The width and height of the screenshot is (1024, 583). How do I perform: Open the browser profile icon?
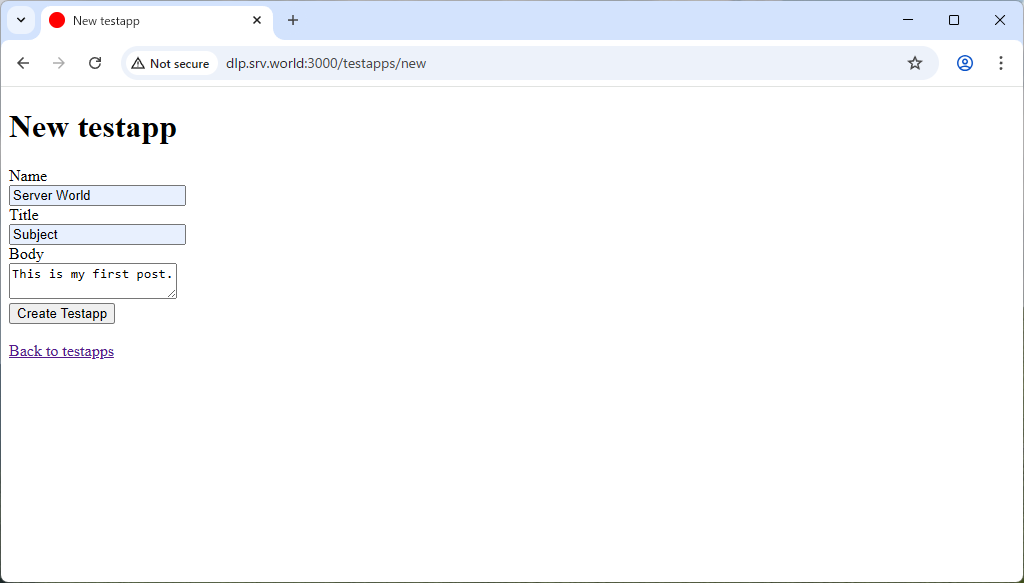(x=964, y=62)
